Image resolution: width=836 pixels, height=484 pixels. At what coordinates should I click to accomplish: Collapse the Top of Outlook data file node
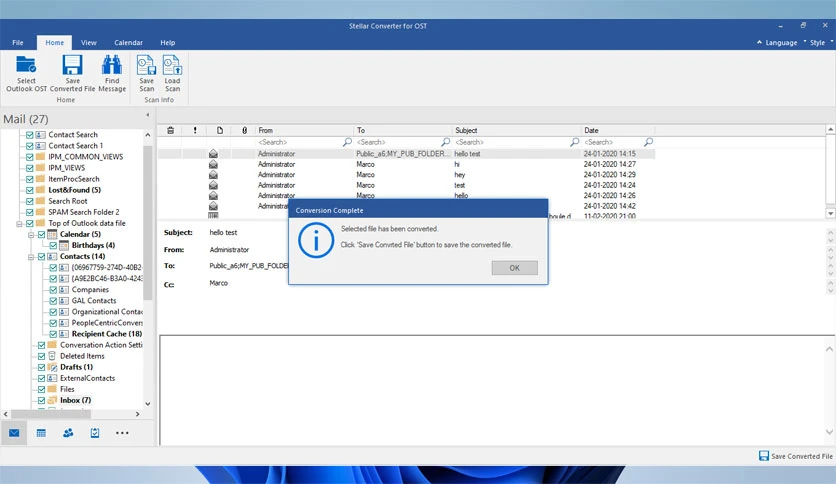(x=19, y=223)
